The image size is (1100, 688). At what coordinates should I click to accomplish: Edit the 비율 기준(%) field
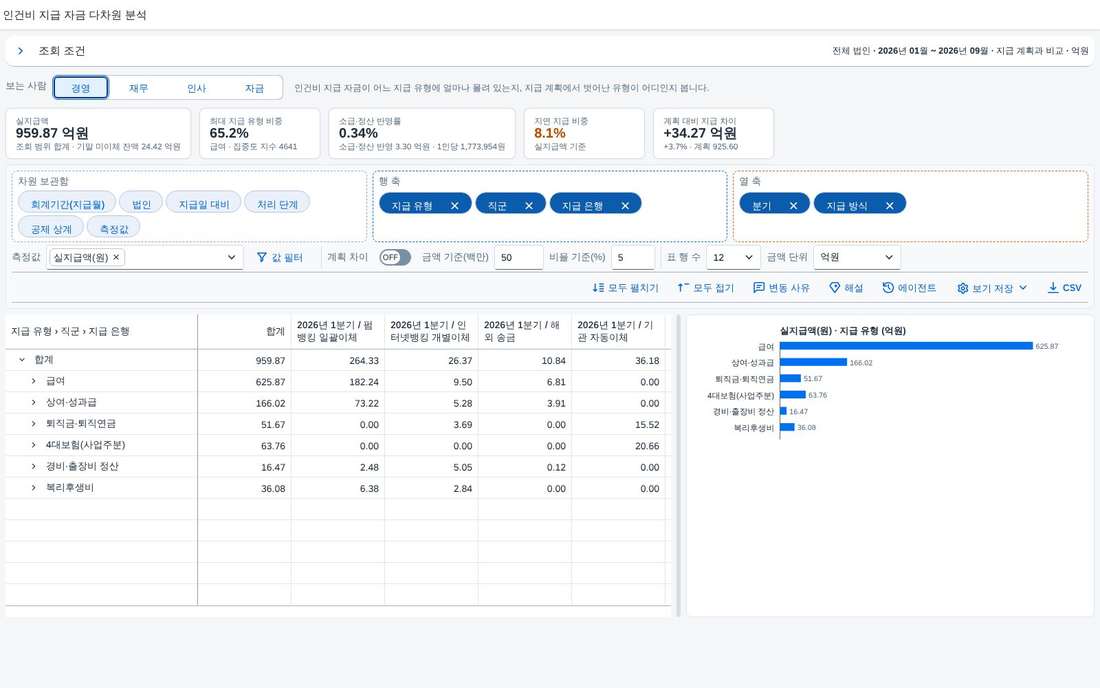pyautogui.click(x=633, y=257)
